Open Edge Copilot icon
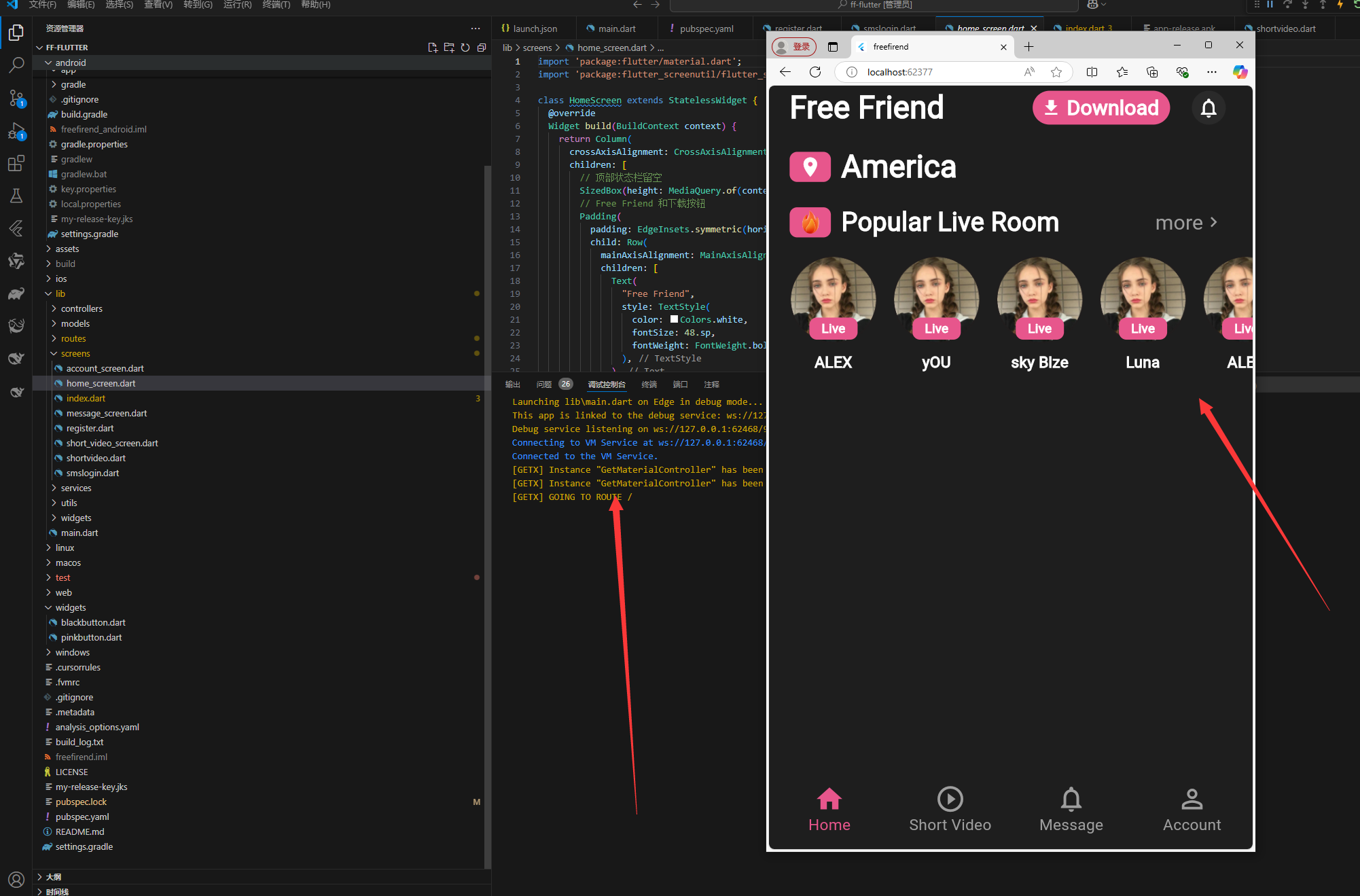Image resolution: width=1360 pixels, height=896 pixels. pos(1240,72)
